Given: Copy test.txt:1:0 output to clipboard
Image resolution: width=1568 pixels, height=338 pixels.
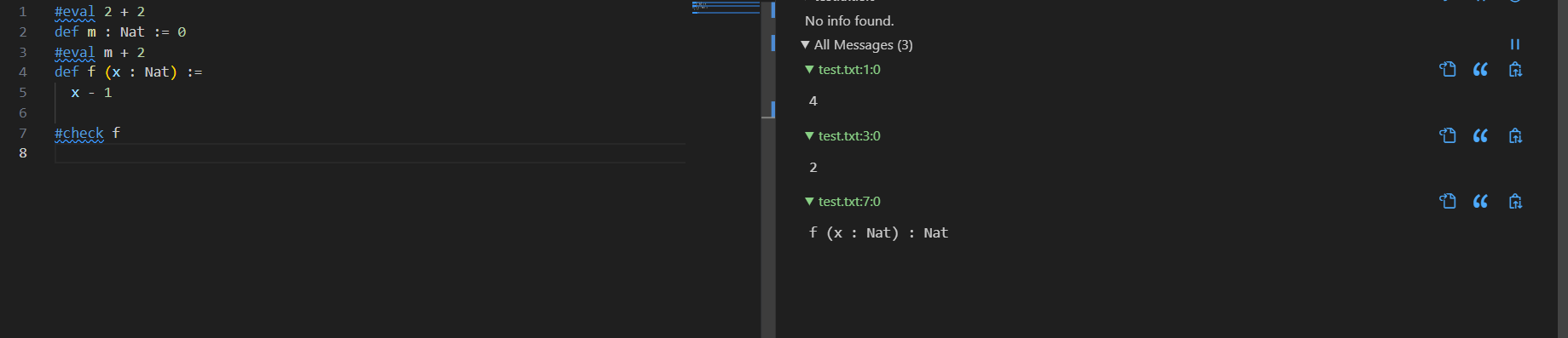Looking at the screenshot, I should pos(1515,70).
